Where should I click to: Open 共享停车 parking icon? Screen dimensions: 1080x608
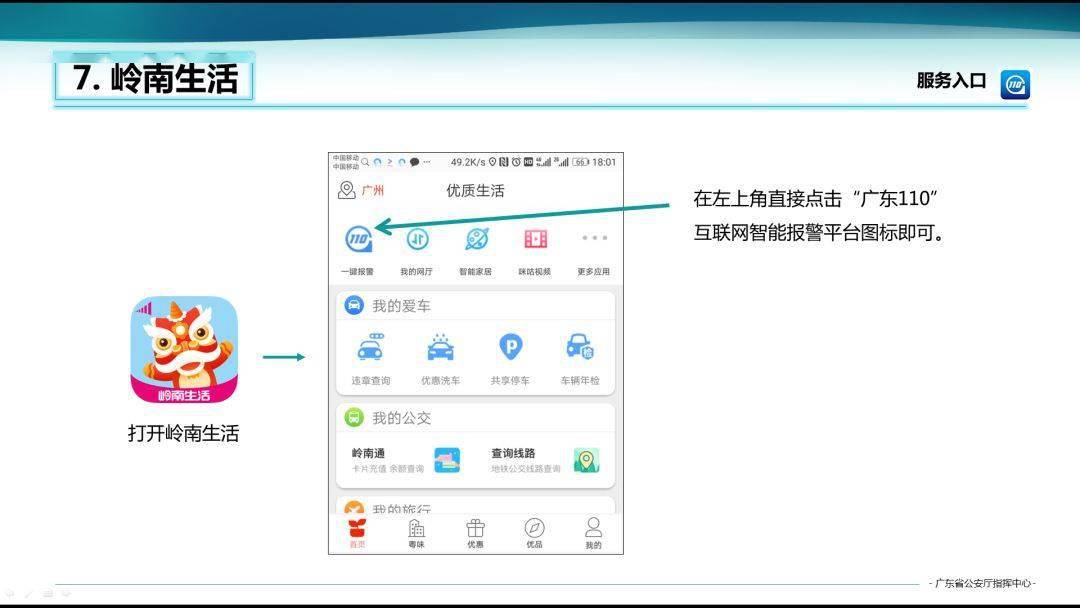coord(510,347)
